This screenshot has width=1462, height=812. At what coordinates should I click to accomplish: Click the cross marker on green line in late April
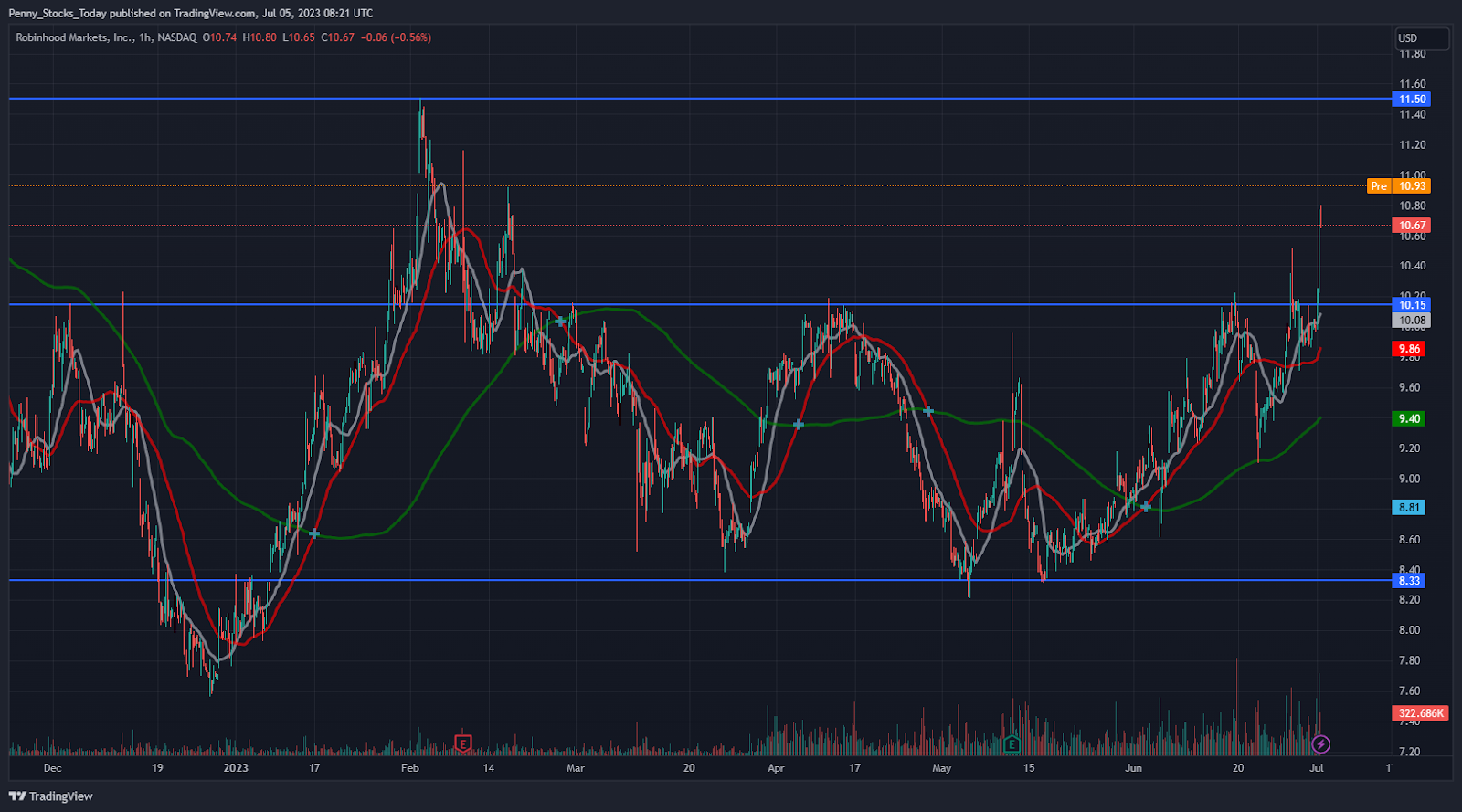(x=927, y=411)
